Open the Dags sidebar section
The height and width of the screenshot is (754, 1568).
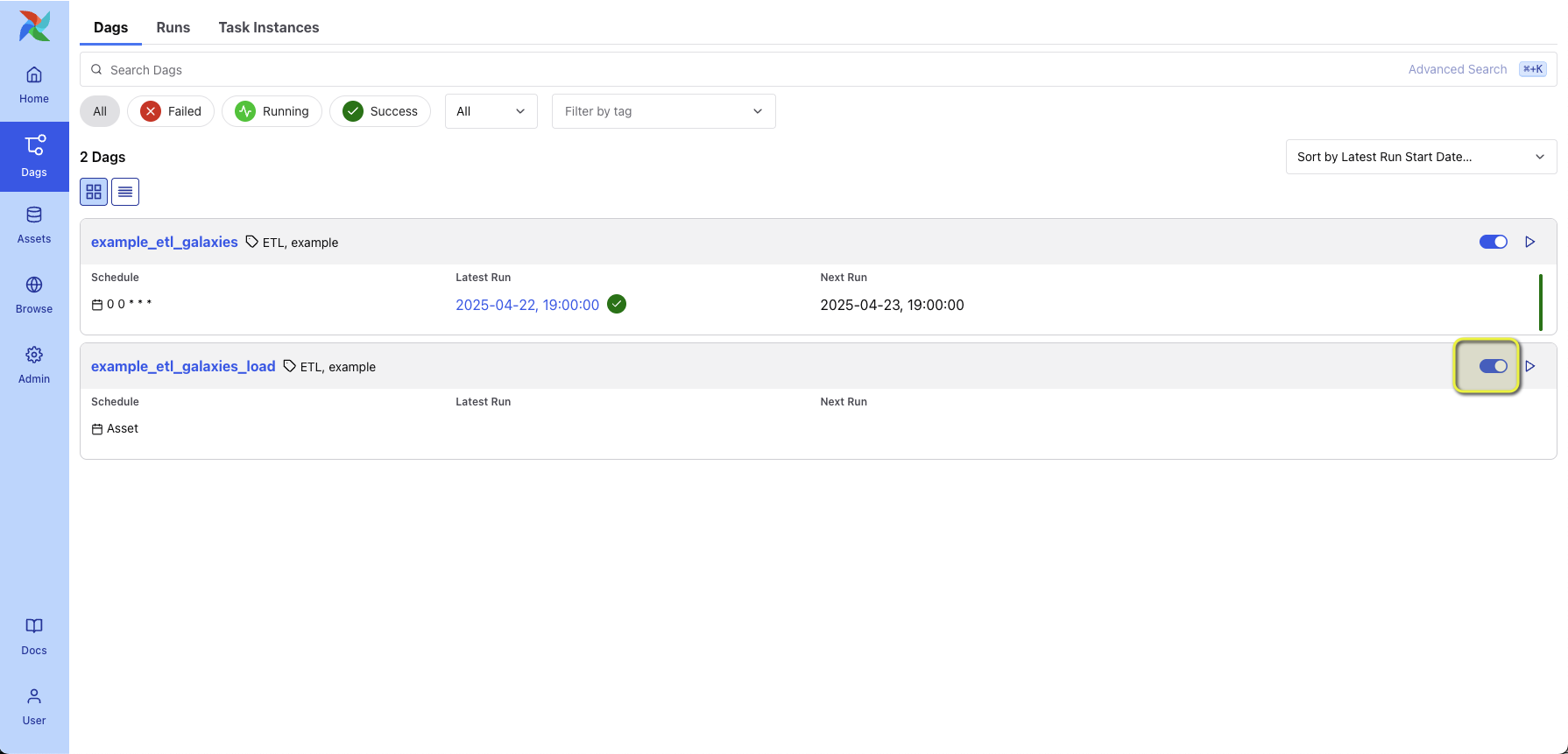click(34, 157)
